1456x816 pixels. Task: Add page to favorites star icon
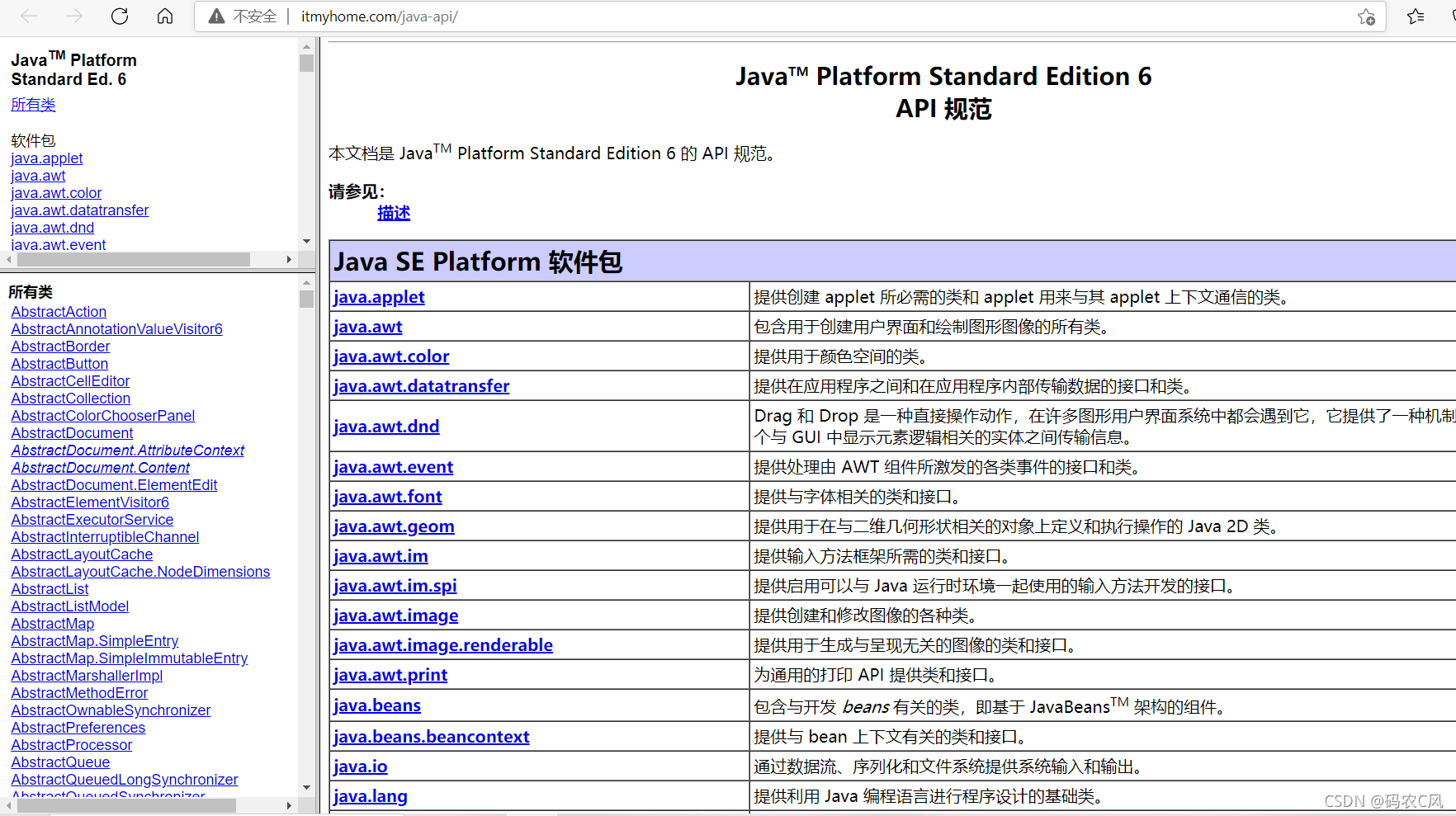[1366, 17]
